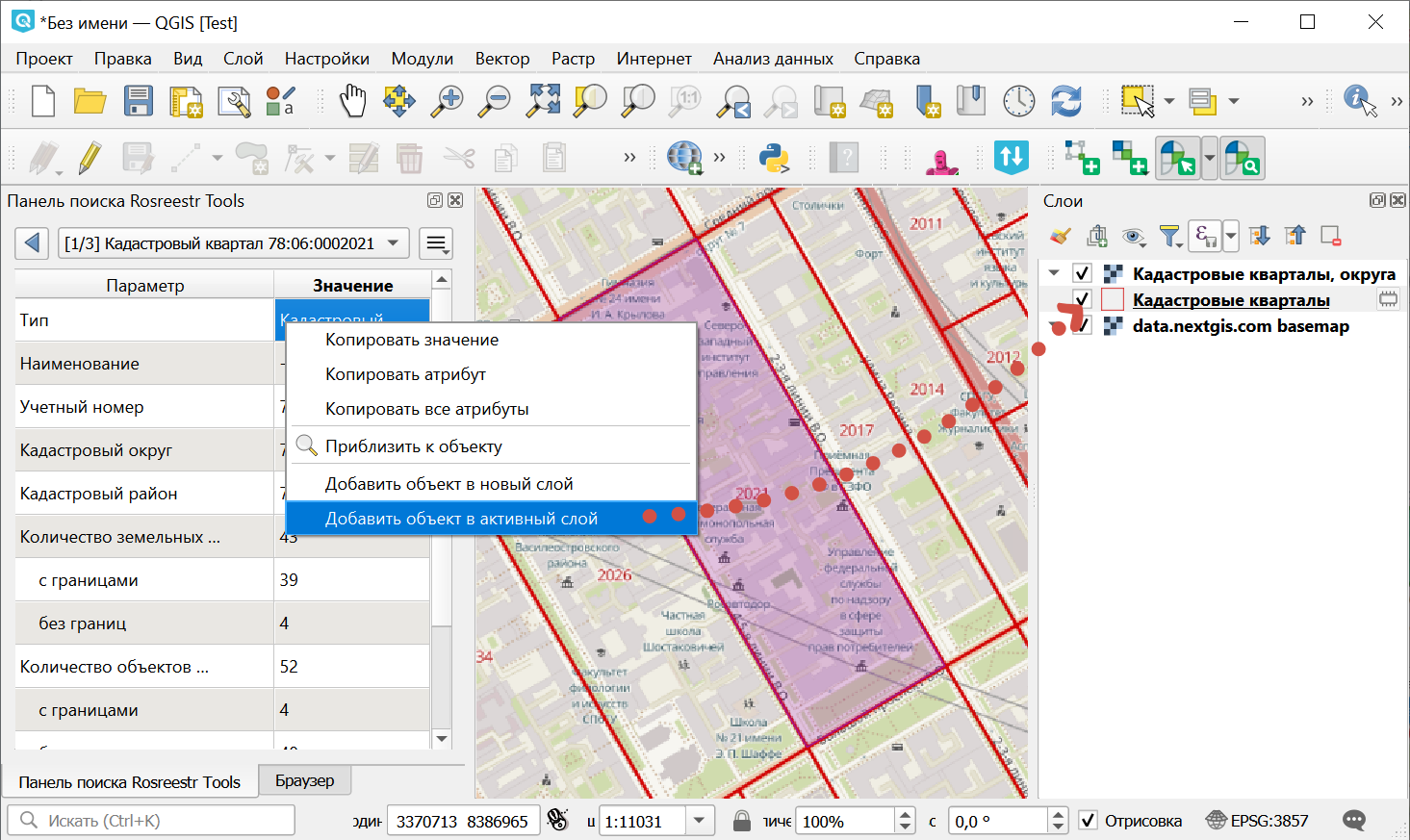The width and height of the screenshot is (1410, 840).
Task: Open project using the yellow folder icon
Action: click(90, 101)
